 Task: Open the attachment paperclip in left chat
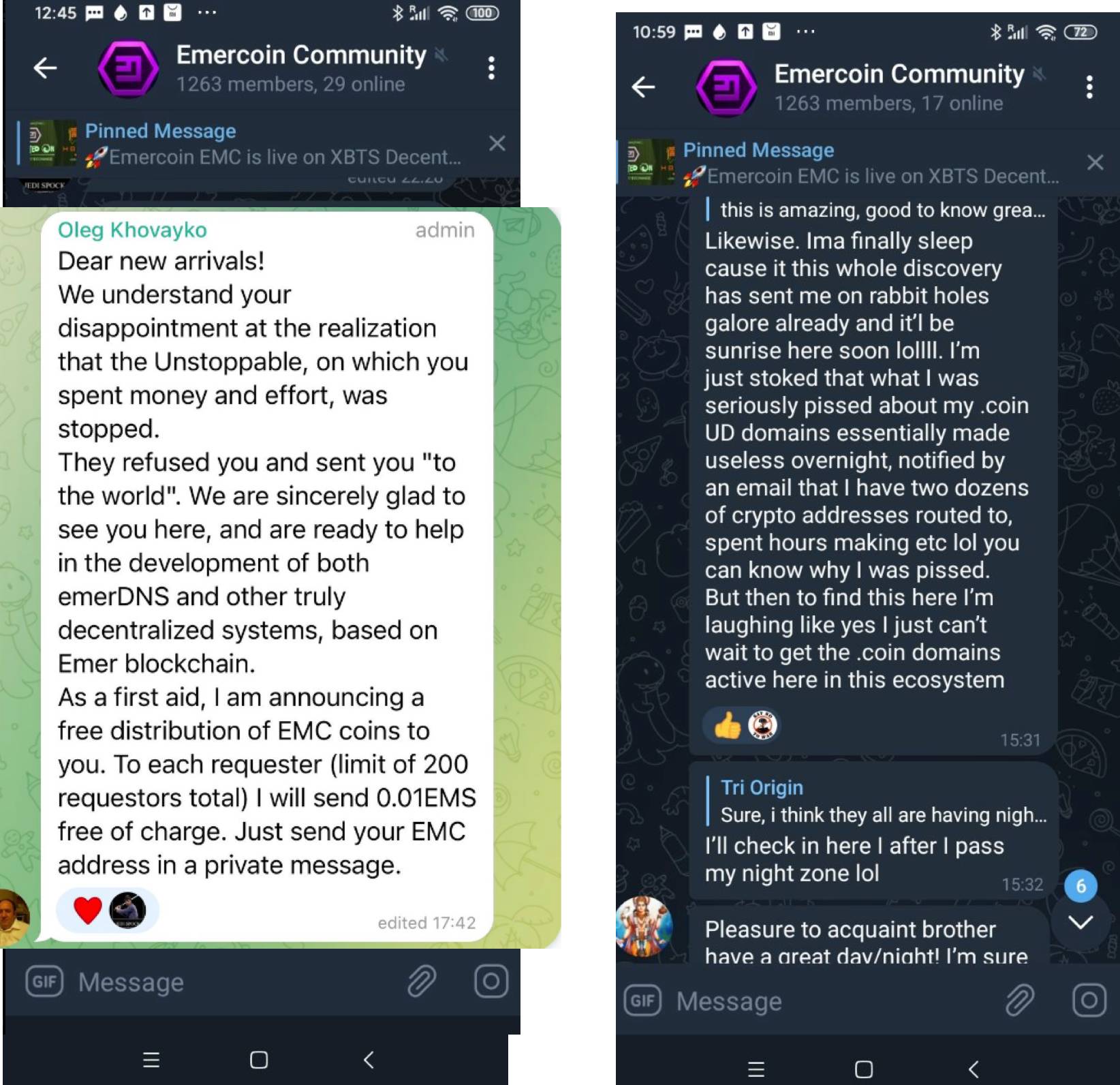pyautogui.click(x=422, y=983)
